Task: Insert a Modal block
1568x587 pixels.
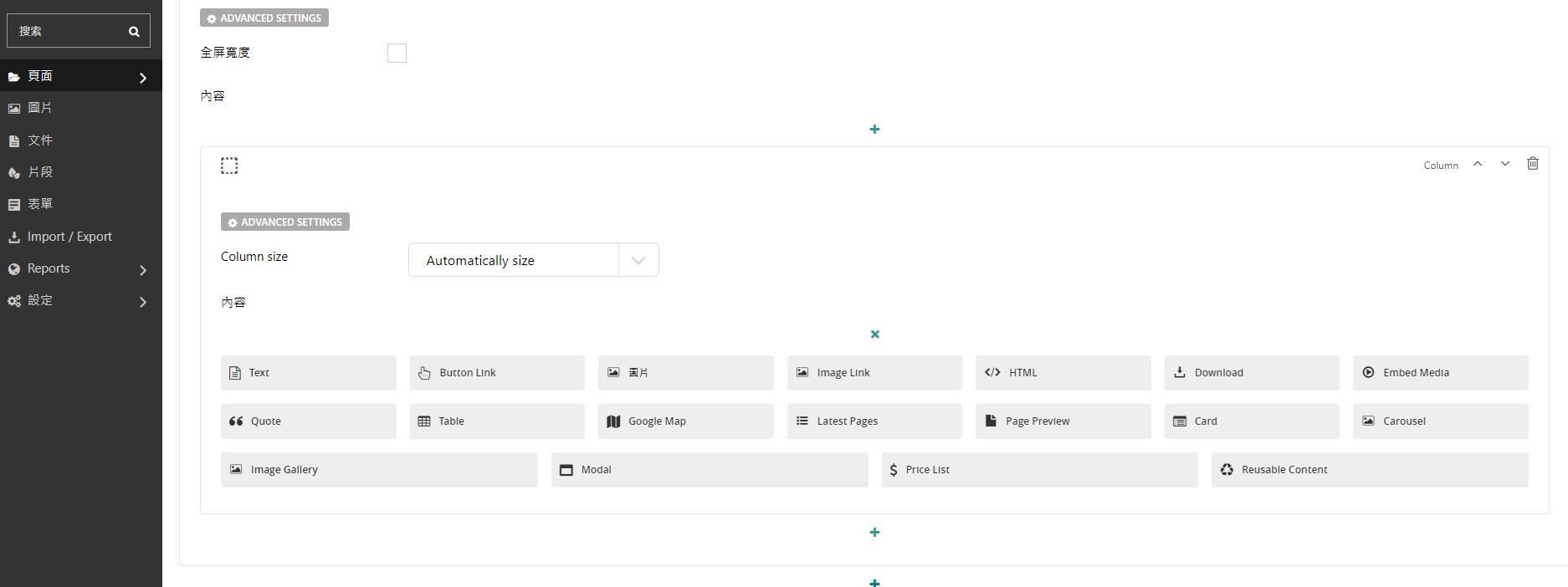Action: [x=710, y=470]
